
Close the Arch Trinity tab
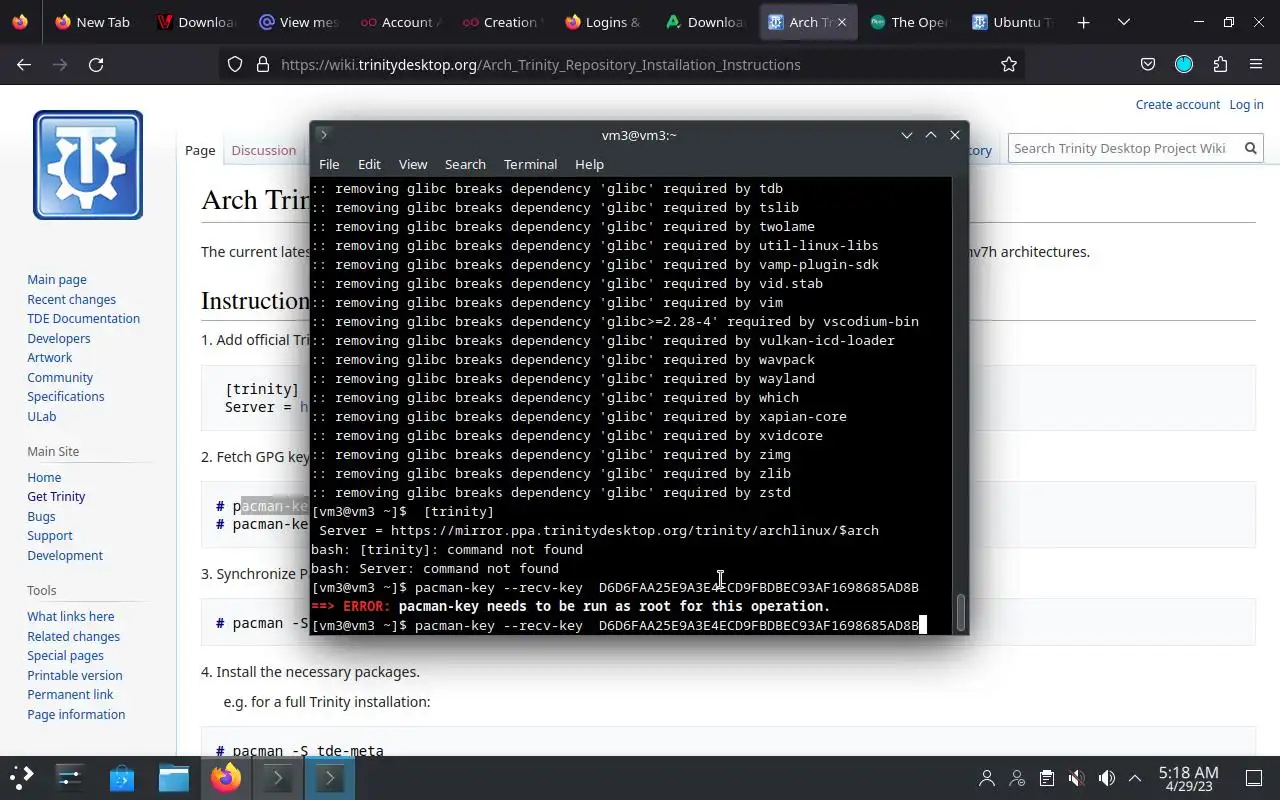841,21
